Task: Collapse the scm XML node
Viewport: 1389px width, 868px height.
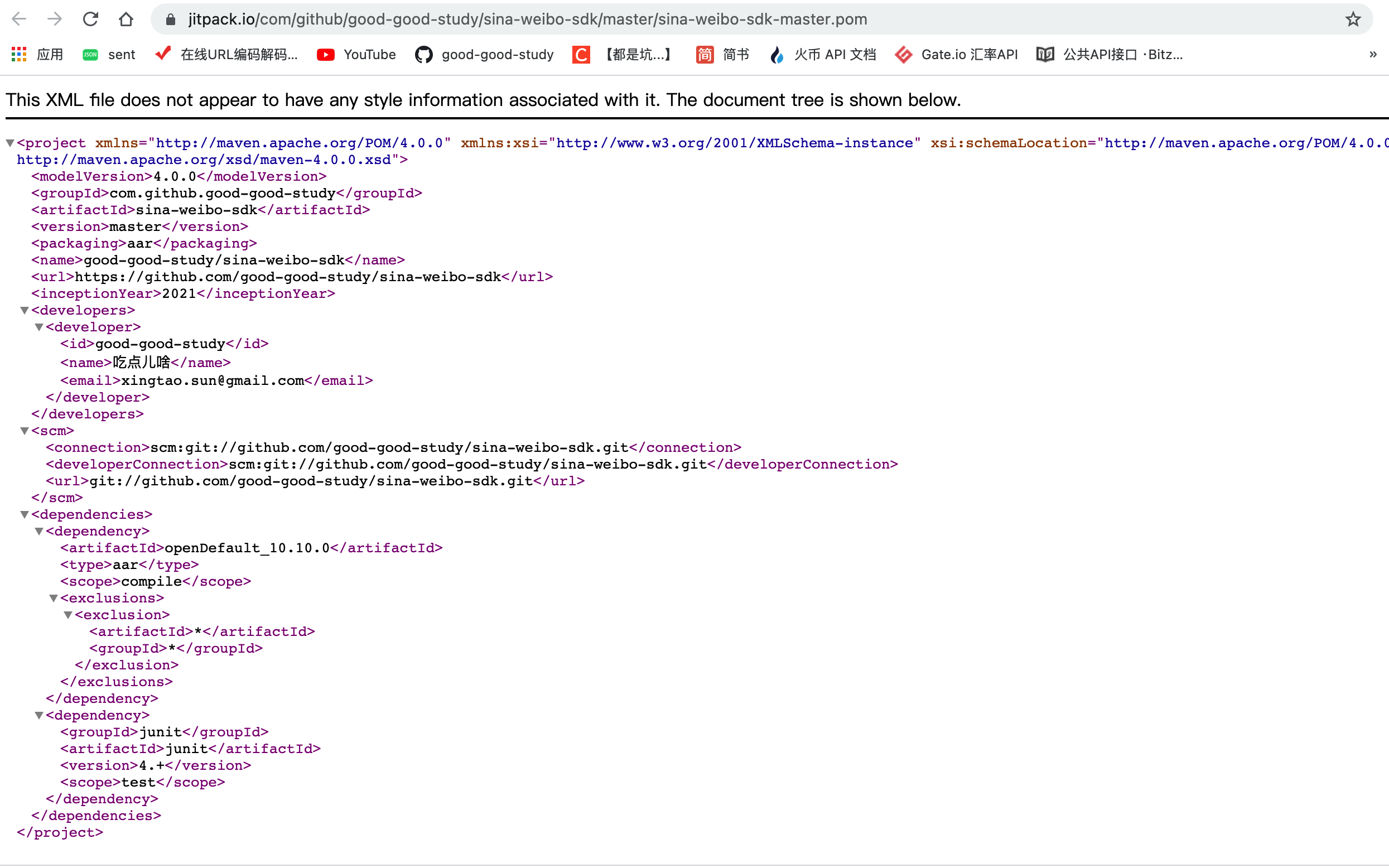Action: 24,431
